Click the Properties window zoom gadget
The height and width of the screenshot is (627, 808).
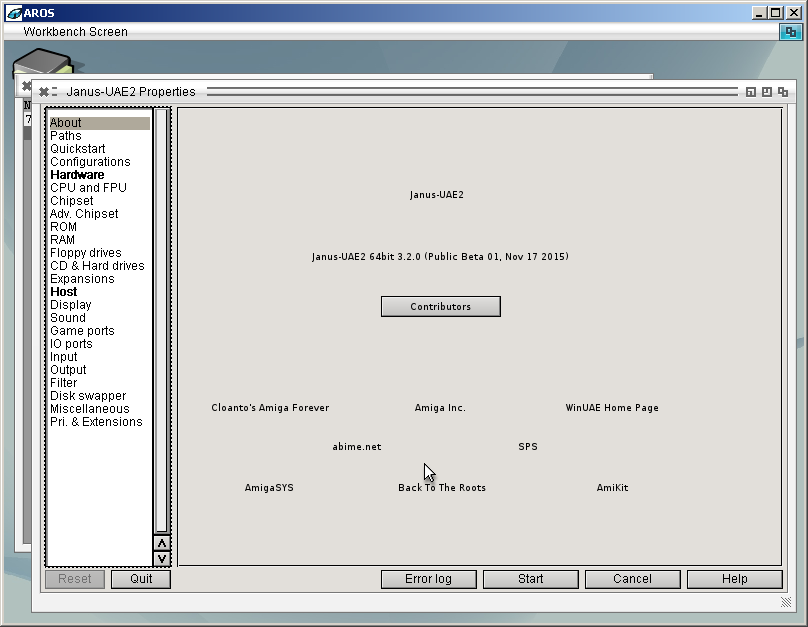click(767, 92)
